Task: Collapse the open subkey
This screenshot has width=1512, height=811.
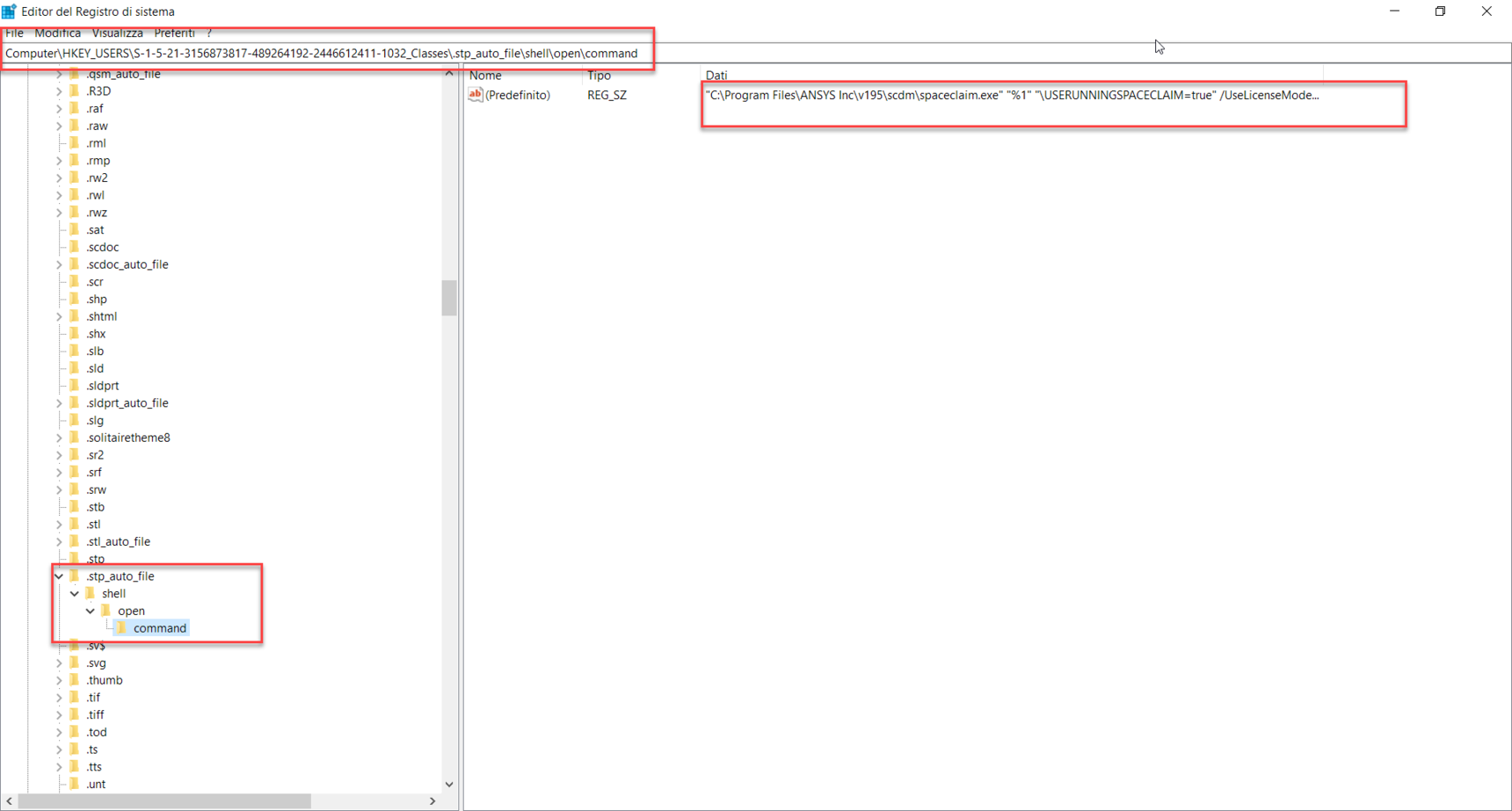Action: click(x=91, y=611)
